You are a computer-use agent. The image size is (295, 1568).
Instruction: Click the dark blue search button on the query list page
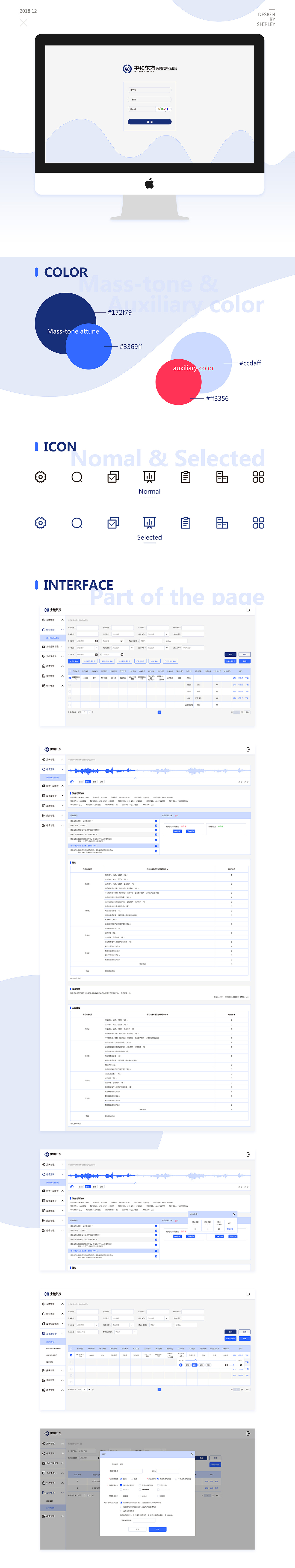tap(230, 654)
